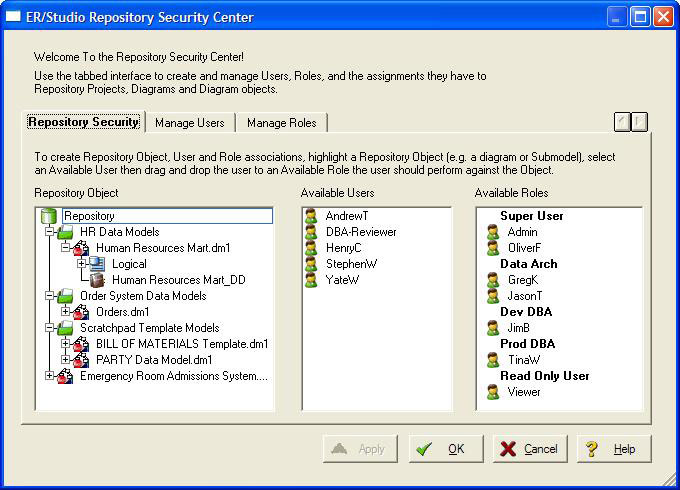Collapse the Order System Data Models node
The height and width of the screenshot is (490, 680).
[49, 296]
